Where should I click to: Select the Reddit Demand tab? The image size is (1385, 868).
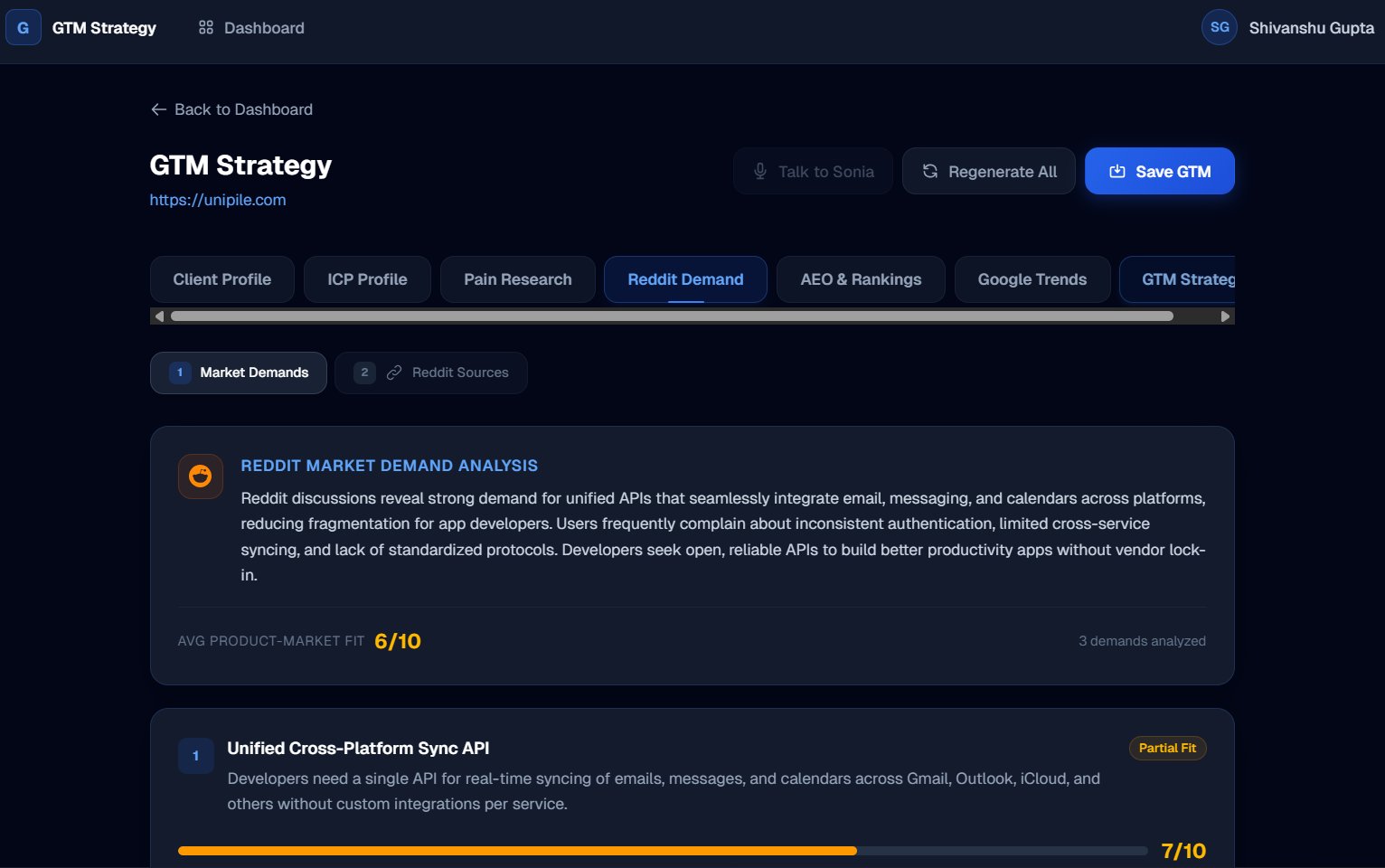tap(685, 279)
